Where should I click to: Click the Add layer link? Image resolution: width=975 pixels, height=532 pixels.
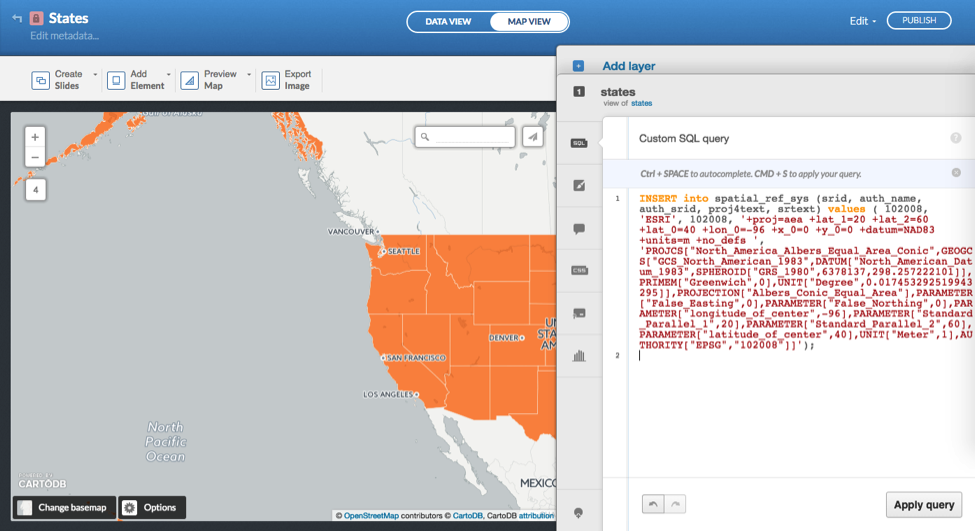629,66
